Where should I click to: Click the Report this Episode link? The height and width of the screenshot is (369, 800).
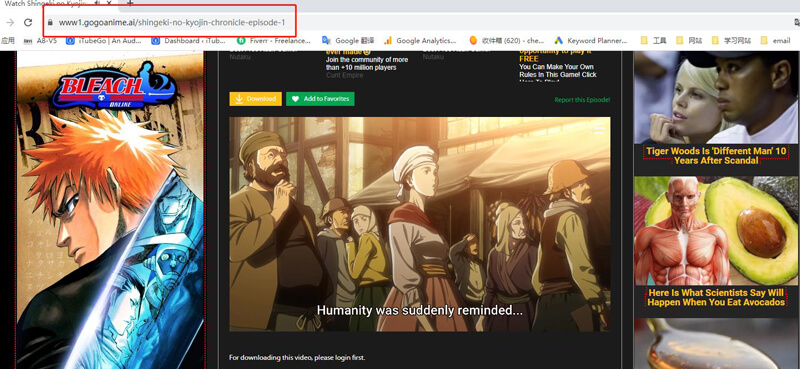coord(582,100)
